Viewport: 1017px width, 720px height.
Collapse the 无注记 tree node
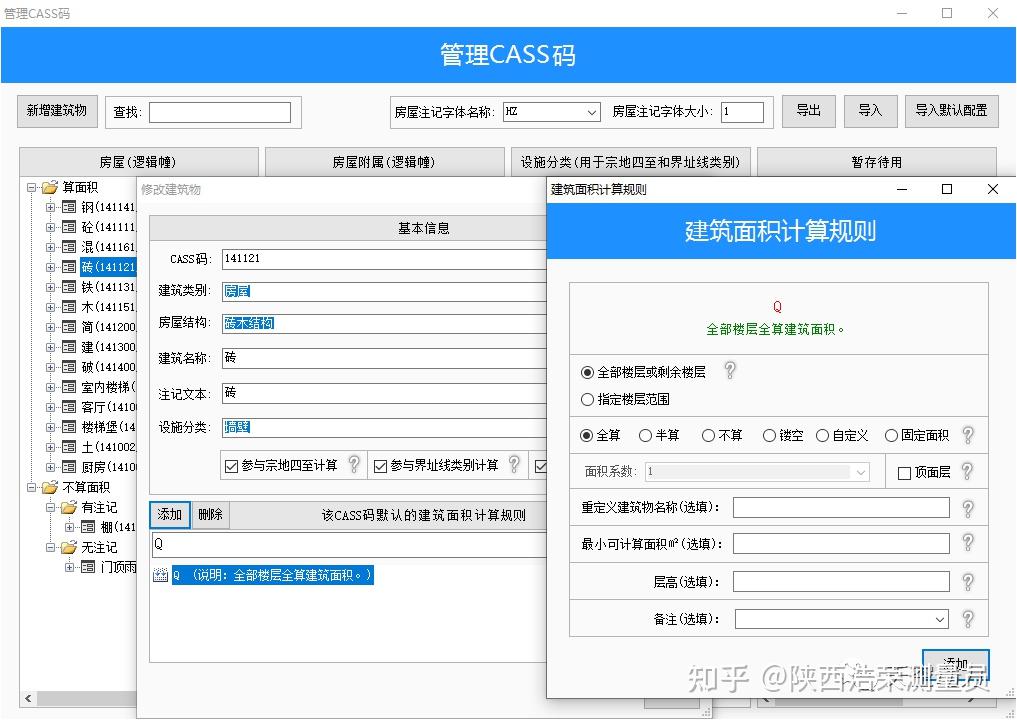[x=50, y=547]
